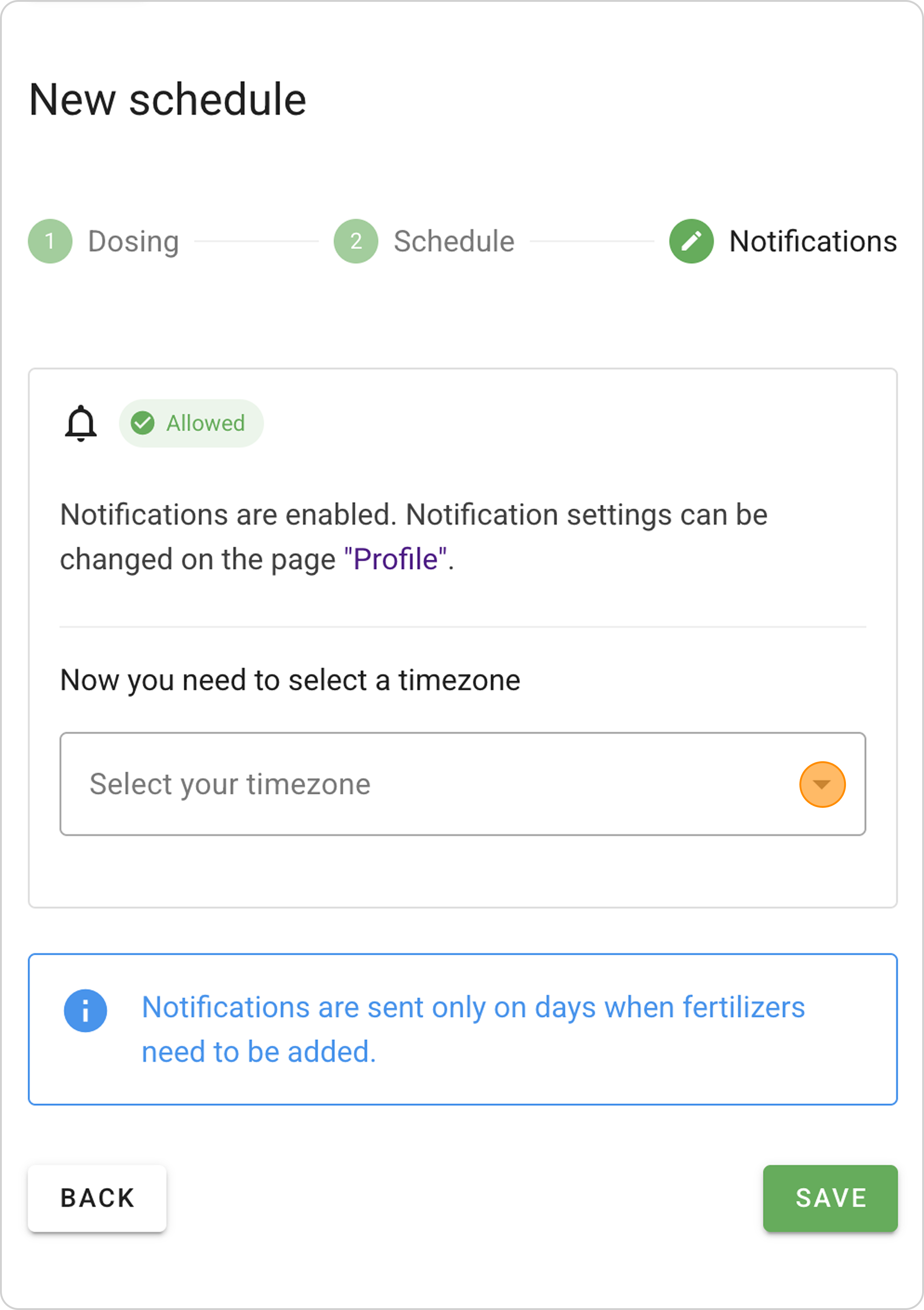Click the Allowed status chip label
Screen dimensions: 924x1310
tap(206, 424)
